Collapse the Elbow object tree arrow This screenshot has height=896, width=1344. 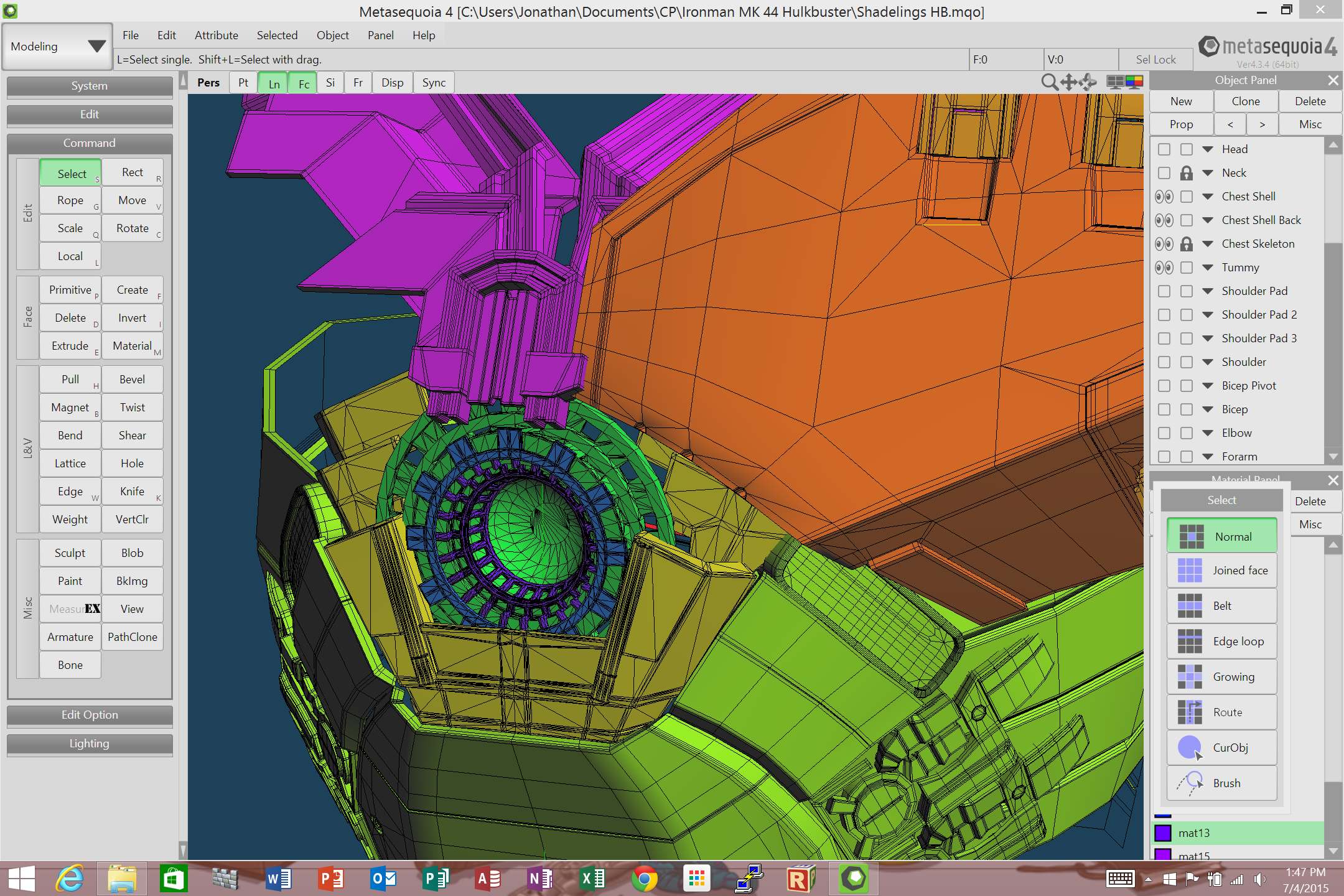tap(1208, 433)
